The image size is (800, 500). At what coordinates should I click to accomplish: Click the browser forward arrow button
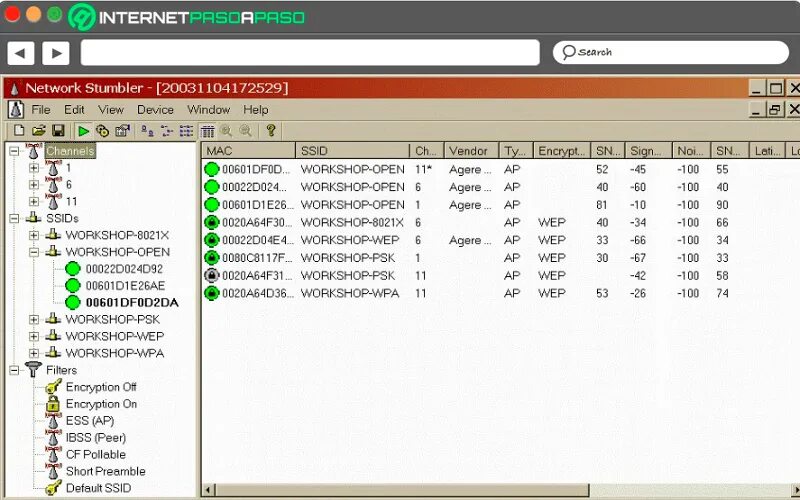pyautogui.click(x=56, y=53)
